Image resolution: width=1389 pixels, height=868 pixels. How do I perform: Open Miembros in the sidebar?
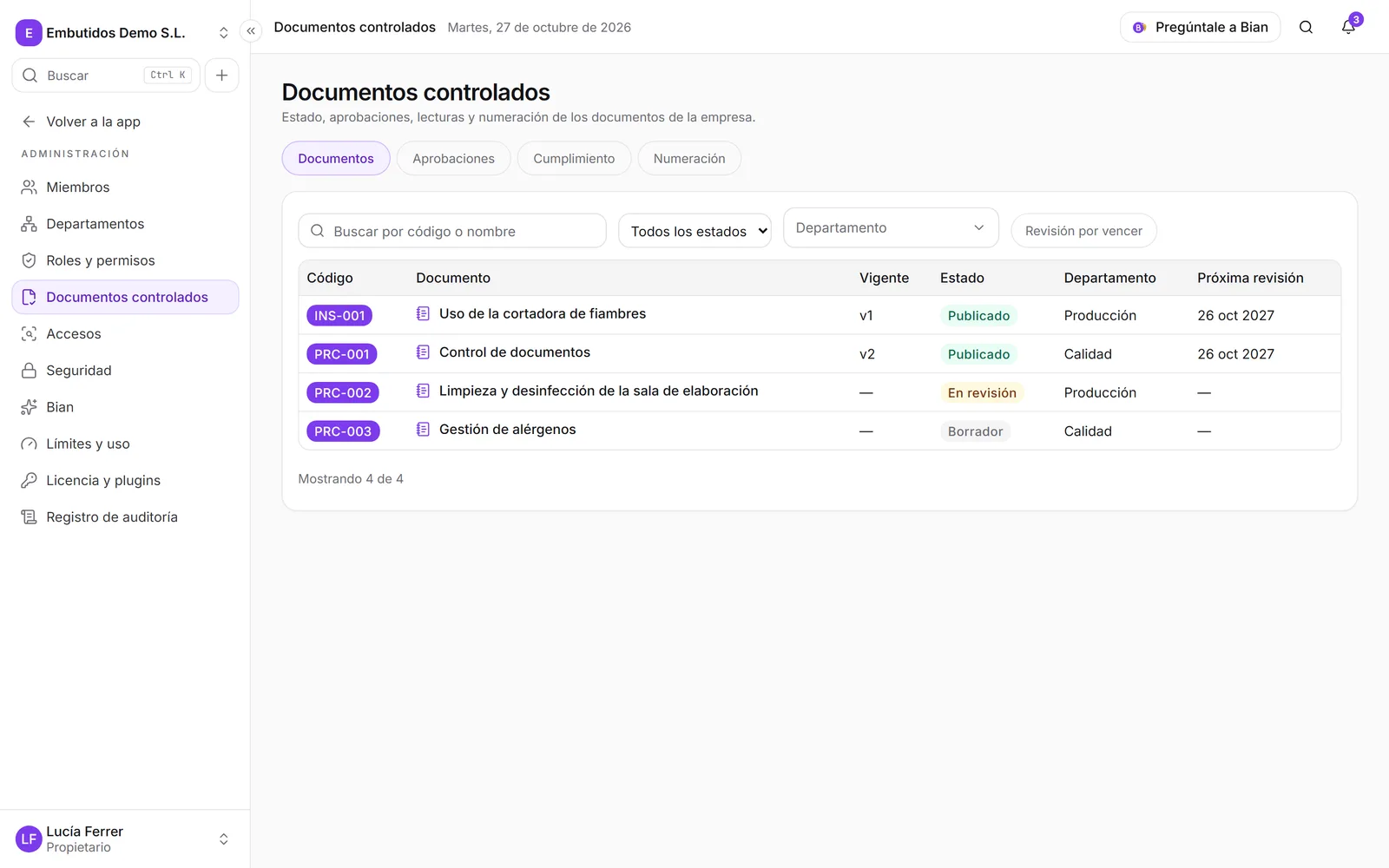(125, 187)
